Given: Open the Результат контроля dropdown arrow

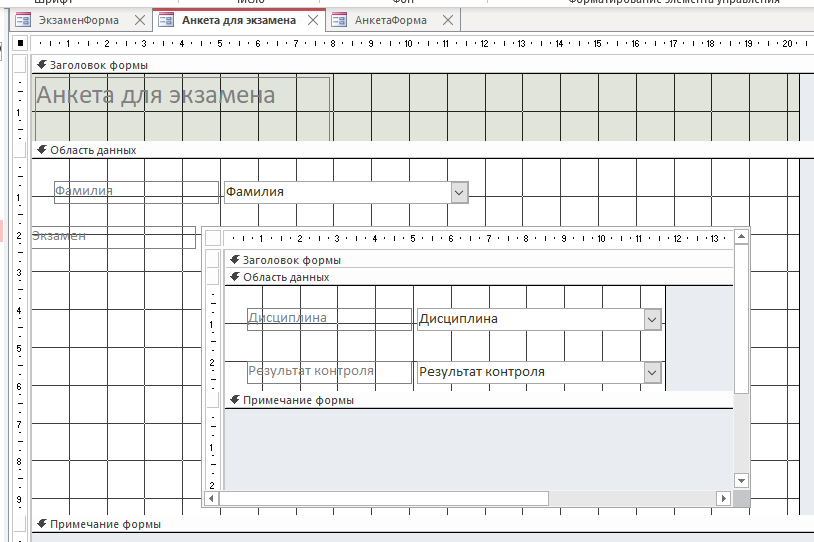Looking at the screenshot, I should point(652,373).
